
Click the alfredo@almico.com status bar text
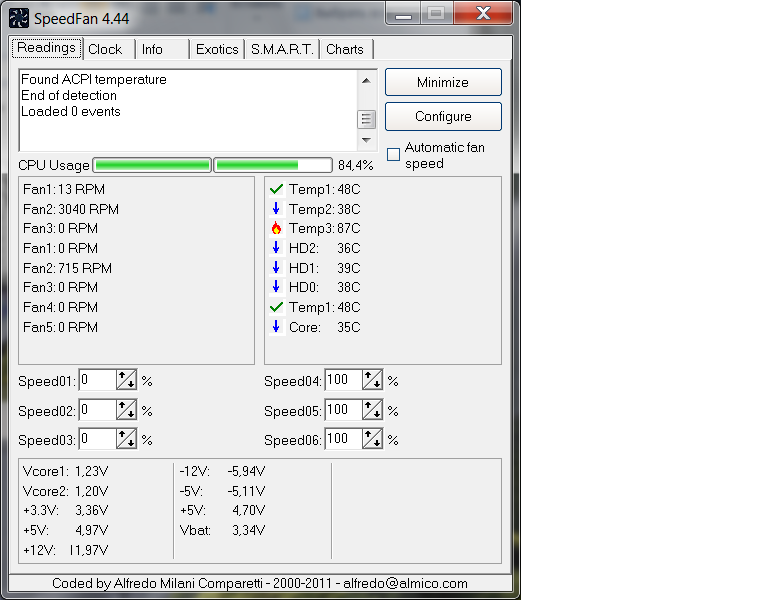pyautogui.click(x=405, y=583)
